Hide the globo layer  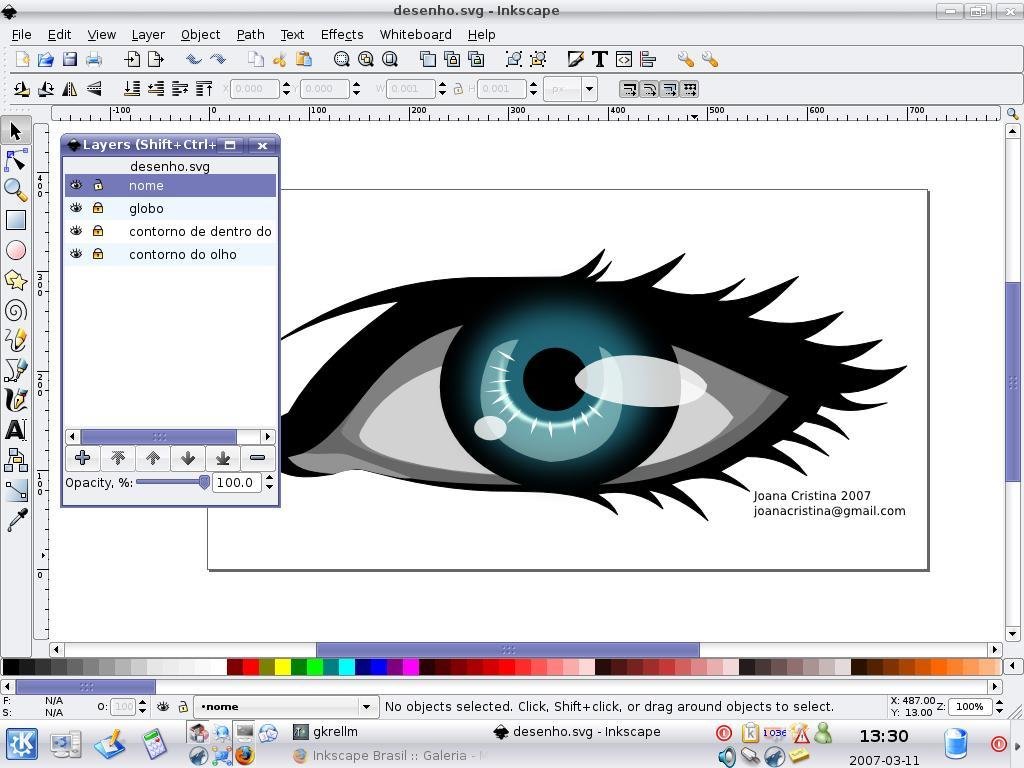coord(76,208)
